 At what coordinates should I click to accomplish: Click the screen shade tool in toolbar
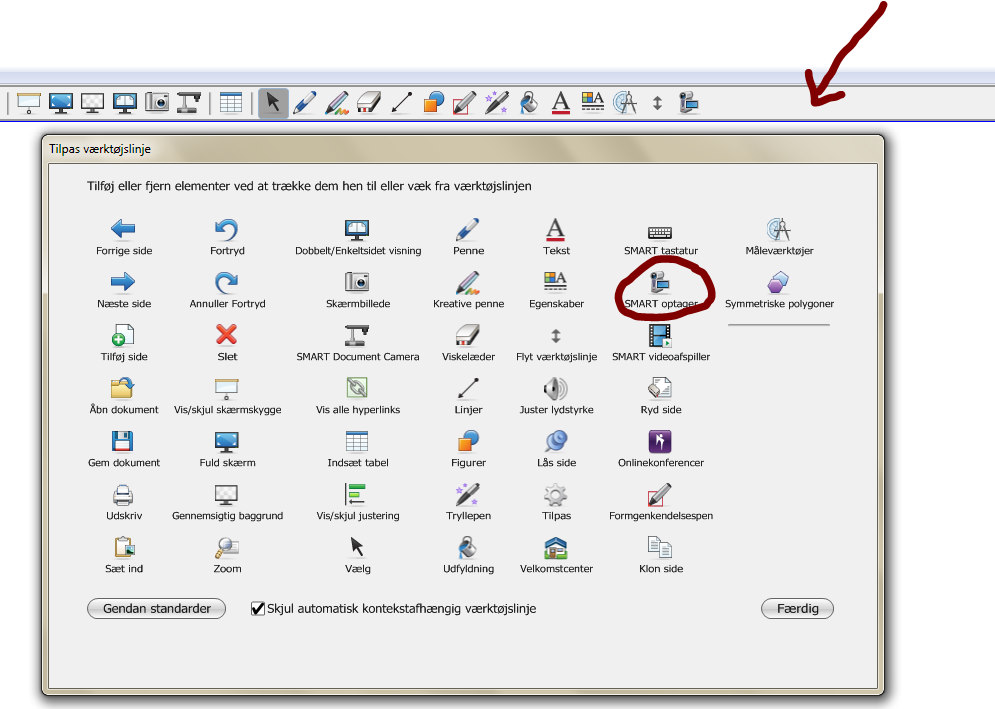(x=29, y=103)
